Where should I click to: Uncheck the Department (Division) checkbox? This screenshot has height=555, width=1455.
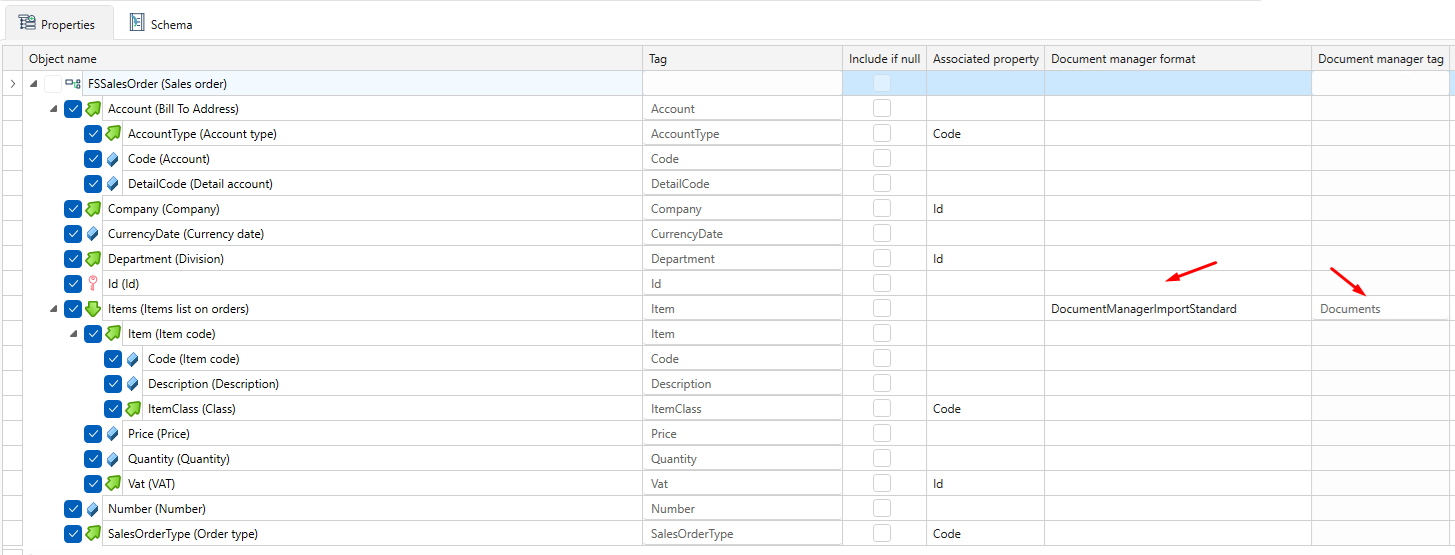(x=73, y=259)
